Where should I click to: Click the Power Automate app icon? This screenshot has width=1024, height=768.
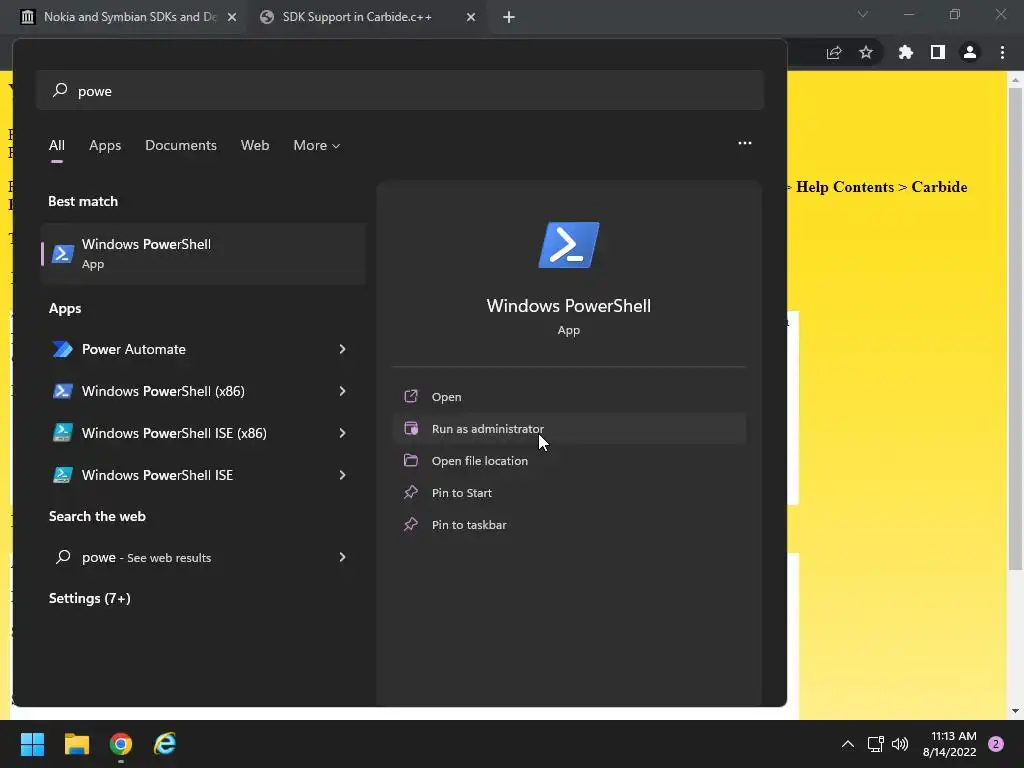[63, 349]
